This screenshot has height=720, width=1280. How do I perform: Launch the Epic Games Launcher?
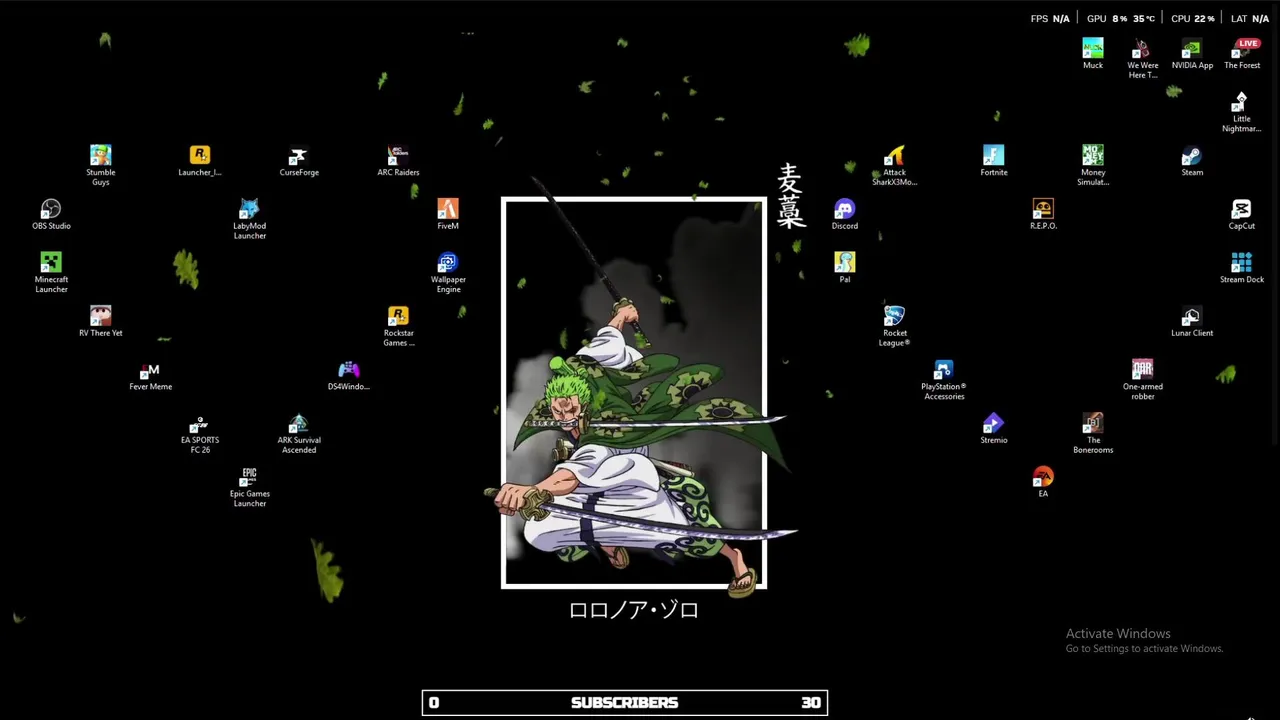(249, 487)
